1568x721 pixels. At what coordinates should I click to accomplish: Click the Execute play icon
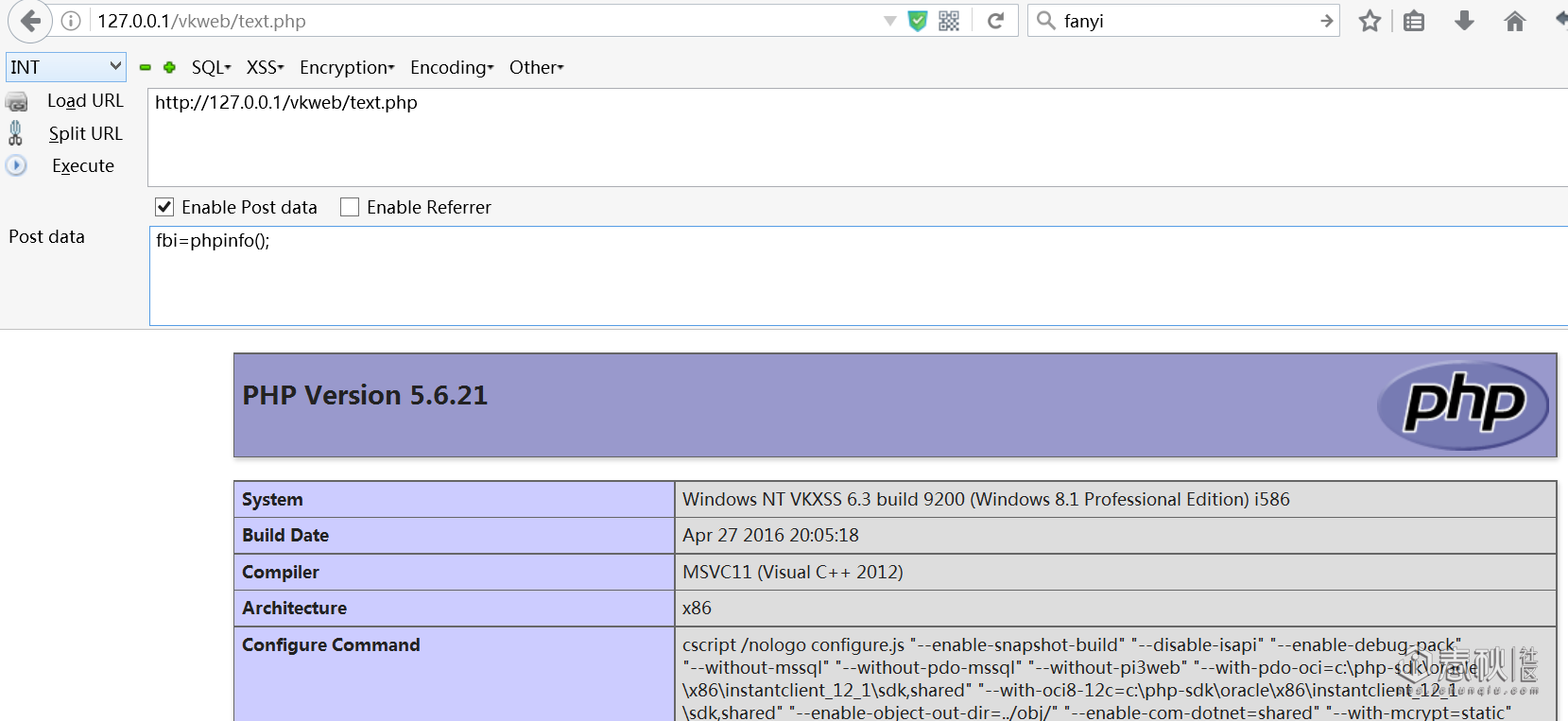pos(16,165)
